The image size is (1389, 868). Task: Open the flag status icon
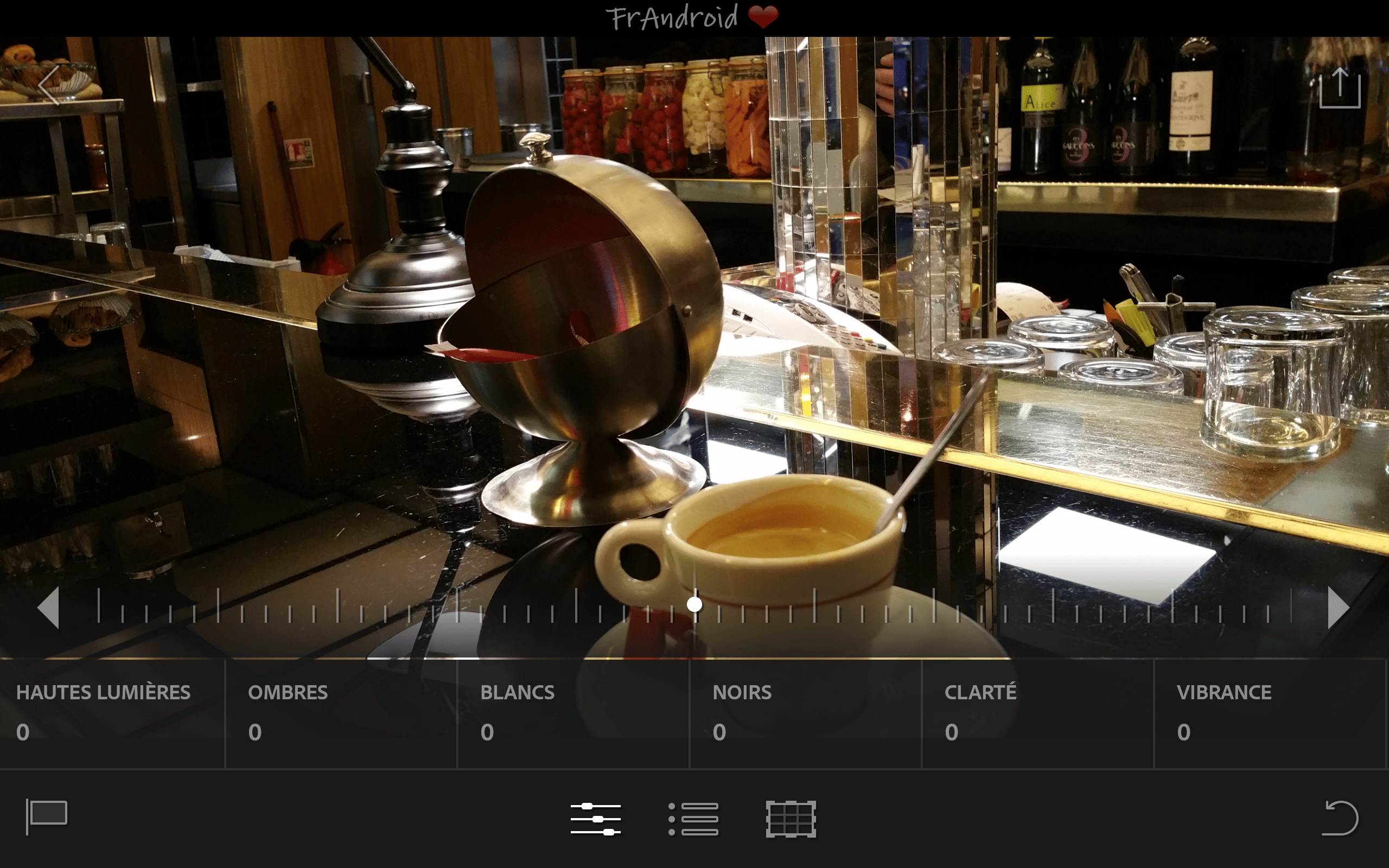click(x=47, y=817)
